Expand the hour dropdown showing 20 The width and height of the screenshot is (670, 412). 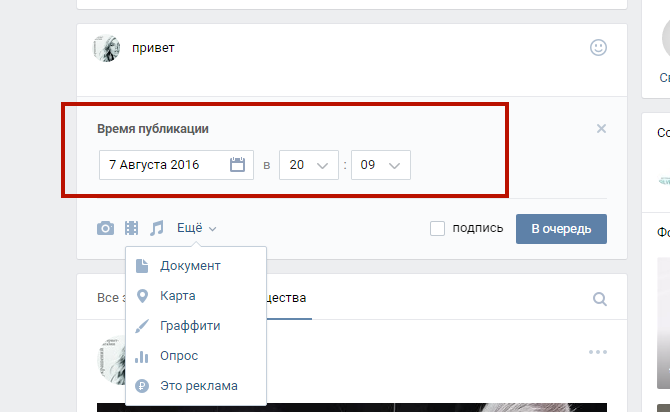309,165
